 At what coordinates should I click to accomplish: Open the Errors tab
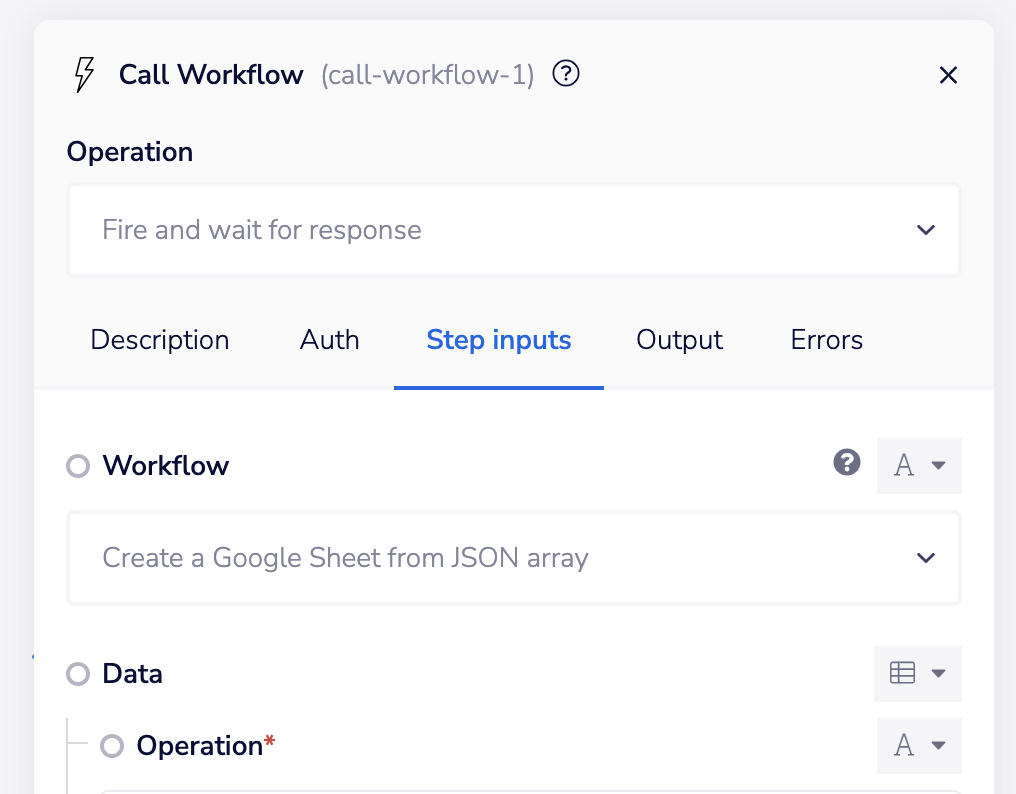pyautogui.click(x=826, y=340)
